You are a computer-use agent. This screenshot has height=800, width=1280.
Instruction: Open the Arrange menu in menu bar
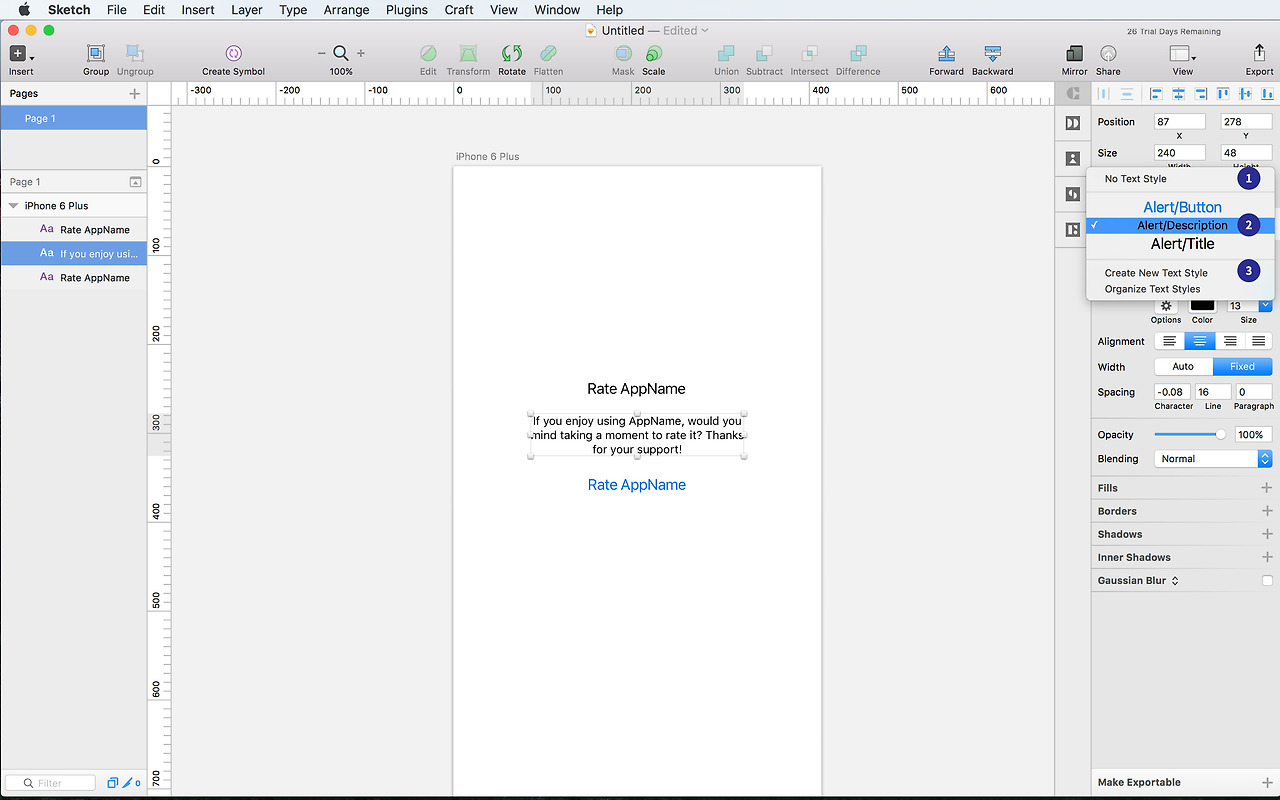[346, 10]
